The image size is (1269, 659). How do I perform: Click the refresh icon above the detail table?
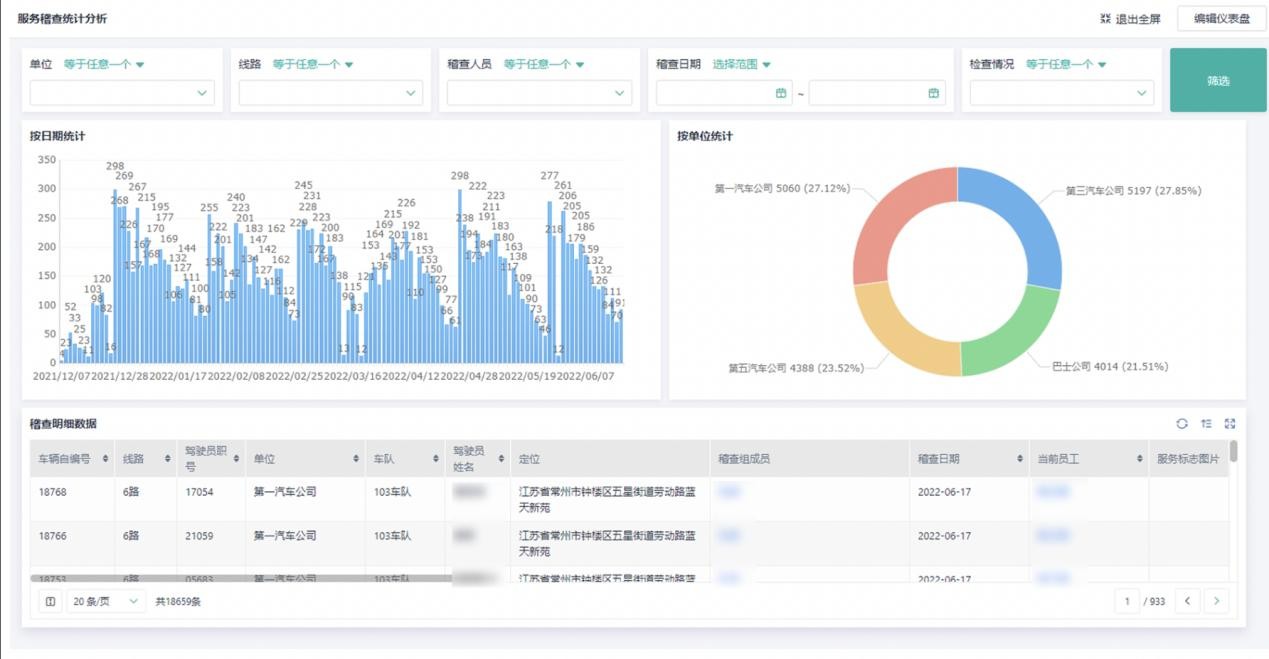pyautogui.click(x=1182, y=424)
